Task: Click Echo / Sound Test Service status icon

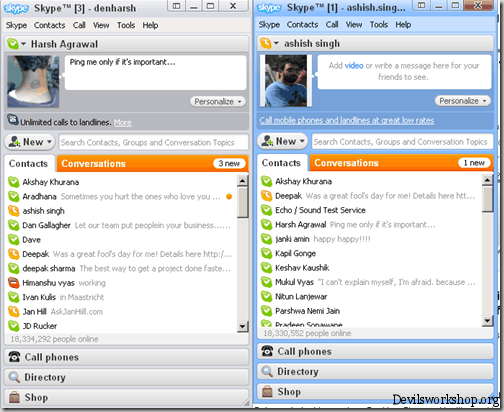Action: point(266,210)
